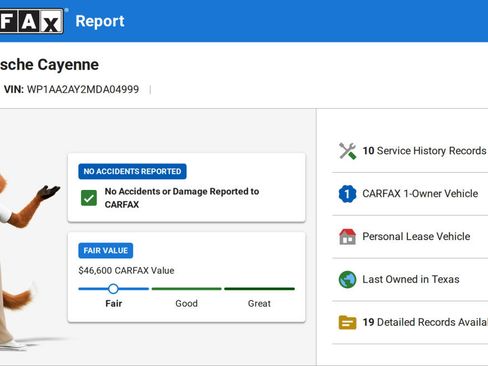Open CARFAX 1-Owner Vehicle details
This screenshot has width=488, height=366.
(x=410, y=194)
